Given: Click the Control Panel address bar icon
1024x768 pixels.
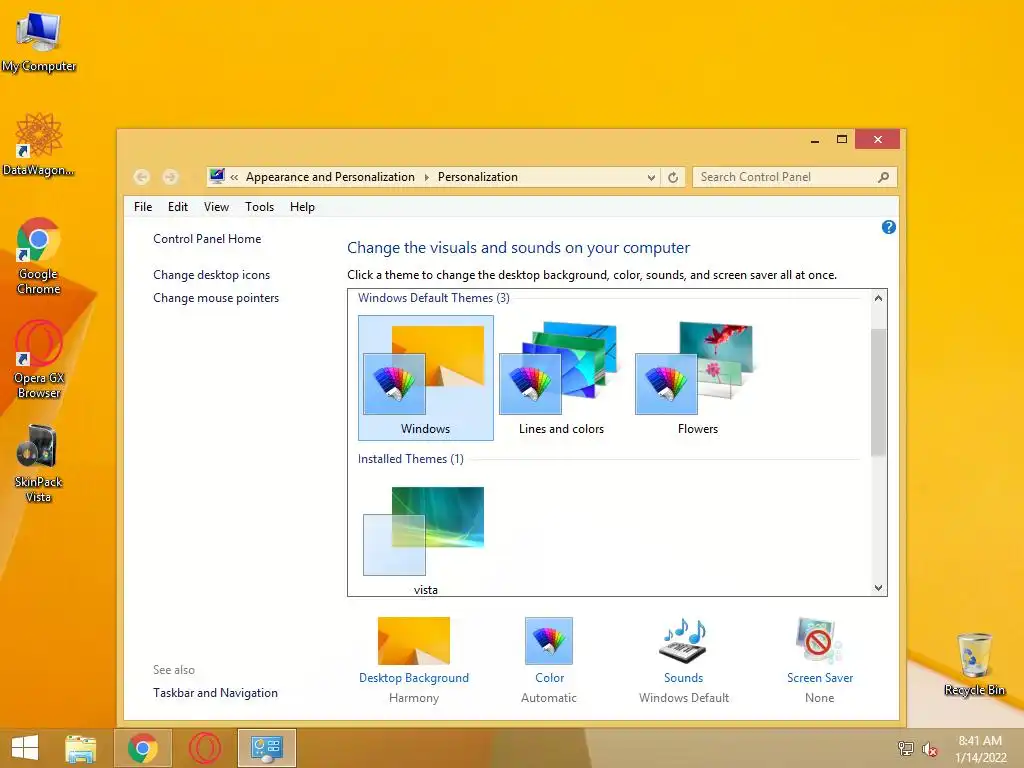Looking at the screenshot, I should click(217, 176).
